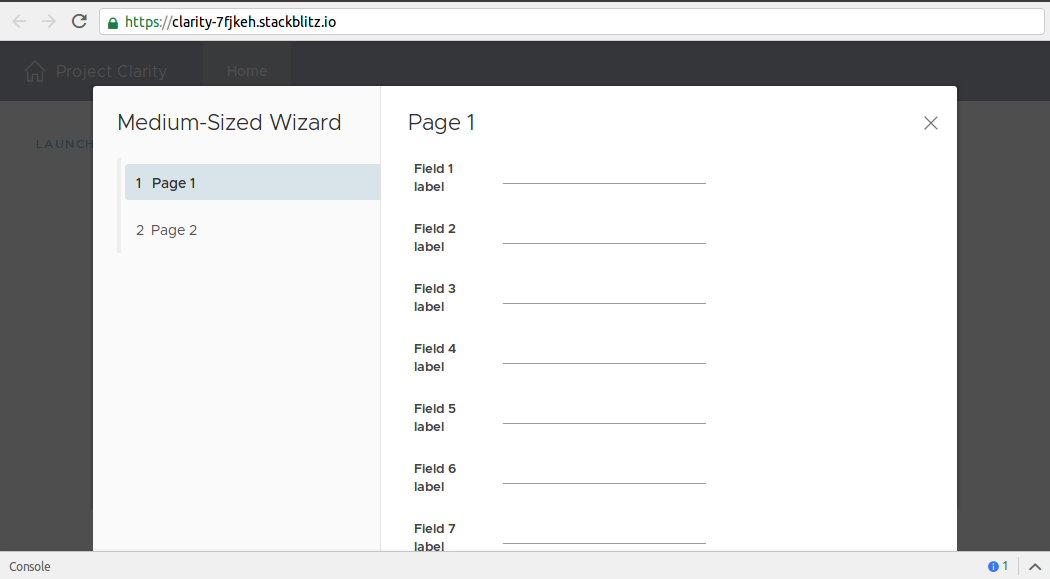Click the Project Clarity home icon

click(x=34, y=71)
